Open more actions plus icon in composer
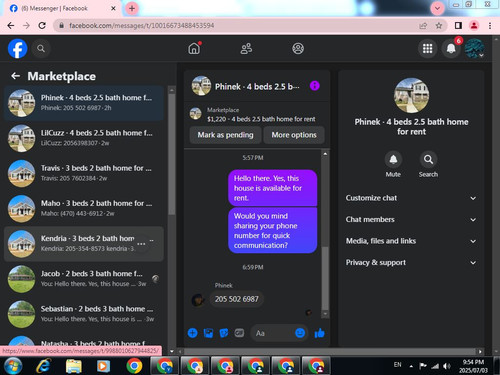Viewport: 500px width, 375px height. click(x=192, y=333)
